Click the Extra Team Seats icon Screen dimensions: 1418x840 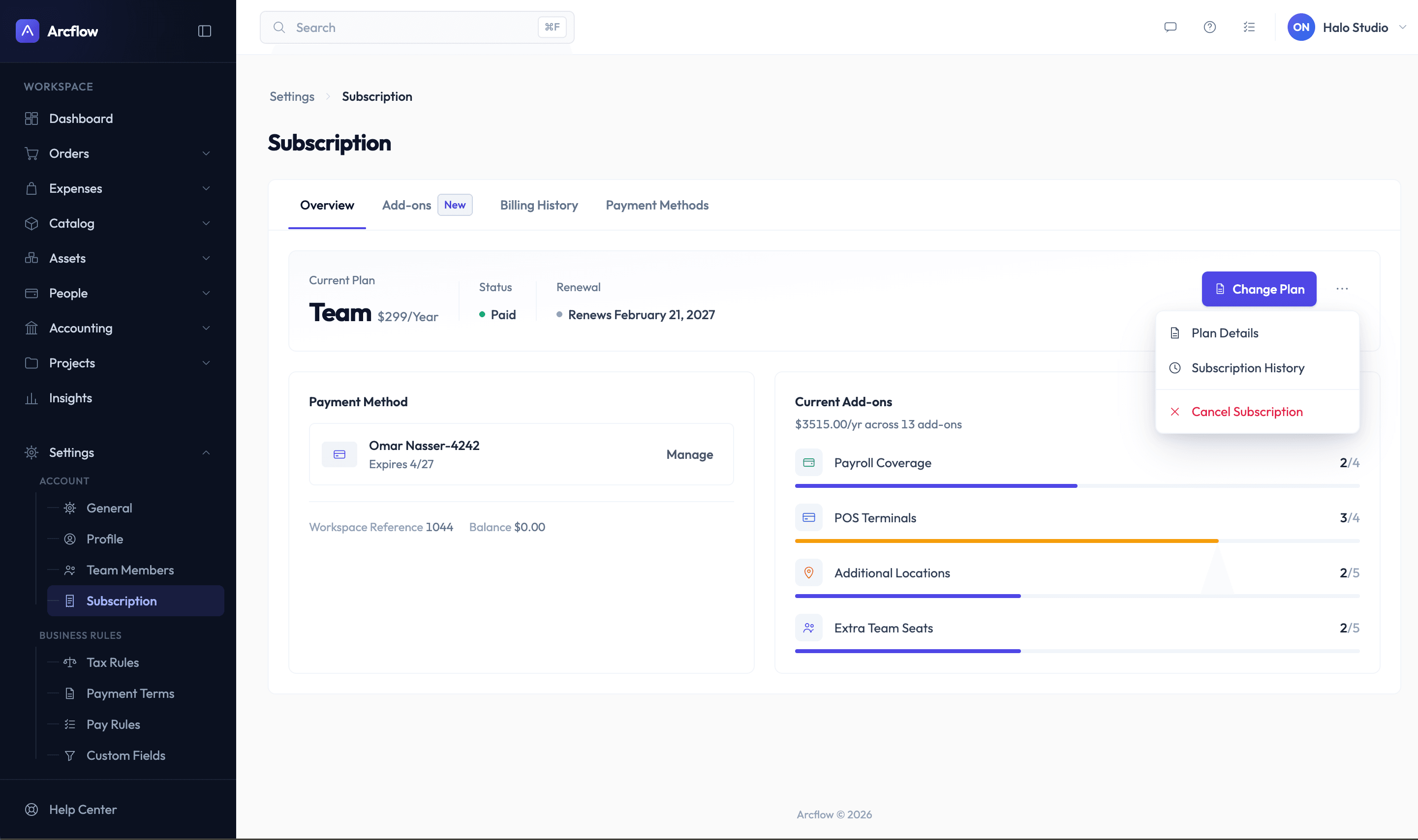pyautogui.click(x=809, y=628)
